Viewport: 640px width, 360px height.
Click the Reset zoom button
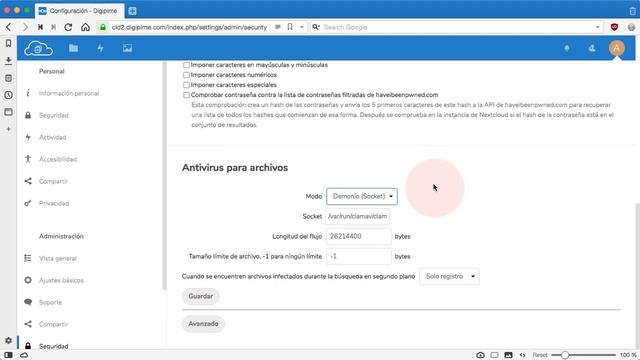point(540,355)
